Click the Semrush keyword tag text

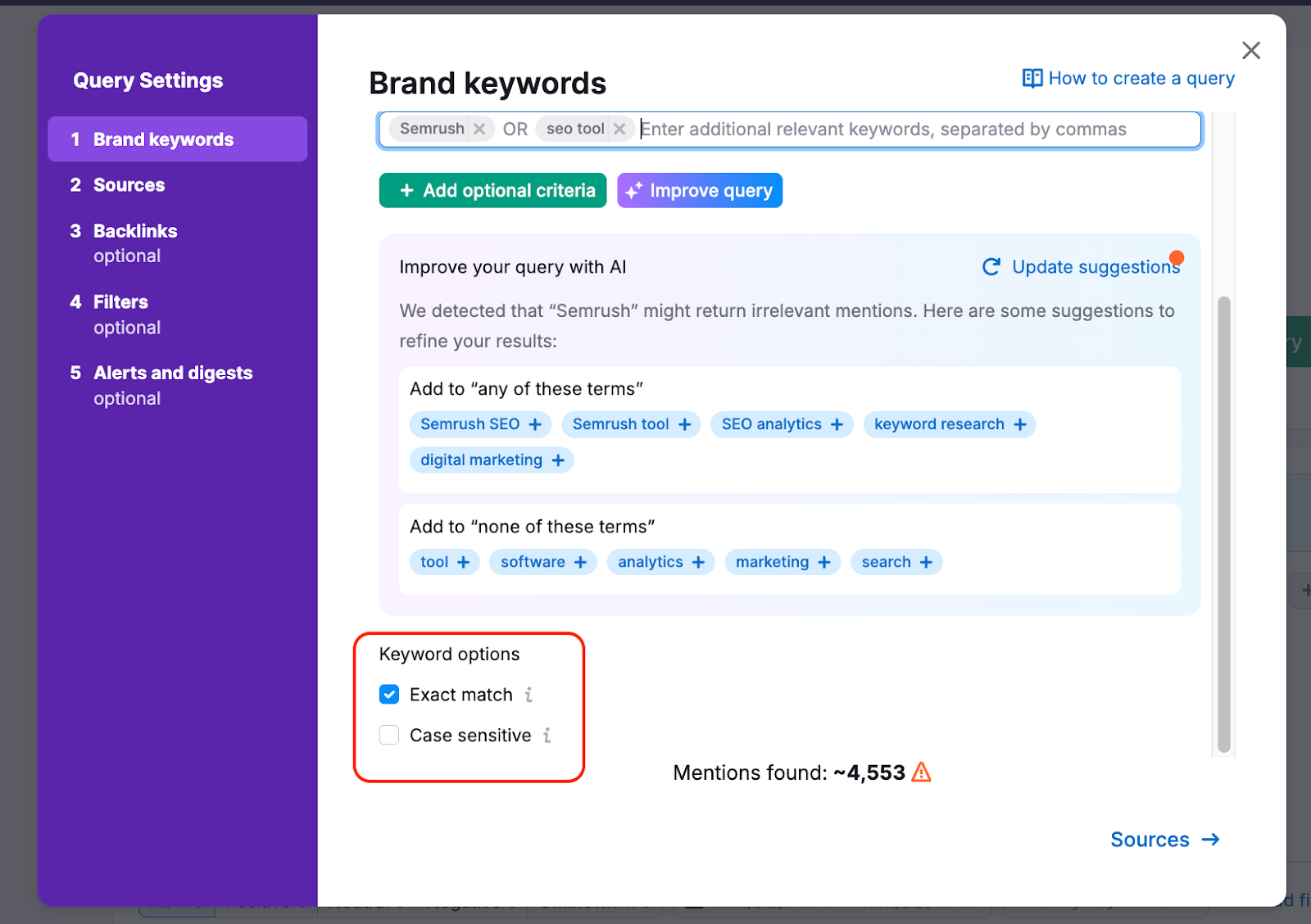[x=432, y=129]
